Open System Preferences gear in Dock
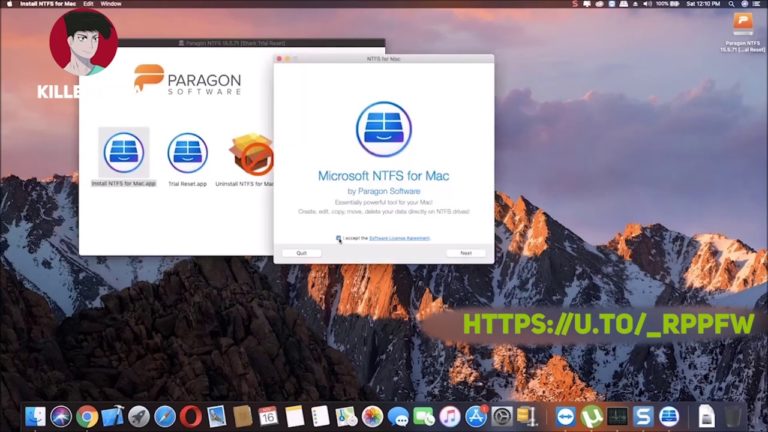This screenshot has width=768, height=432. [x=502, y=417]
